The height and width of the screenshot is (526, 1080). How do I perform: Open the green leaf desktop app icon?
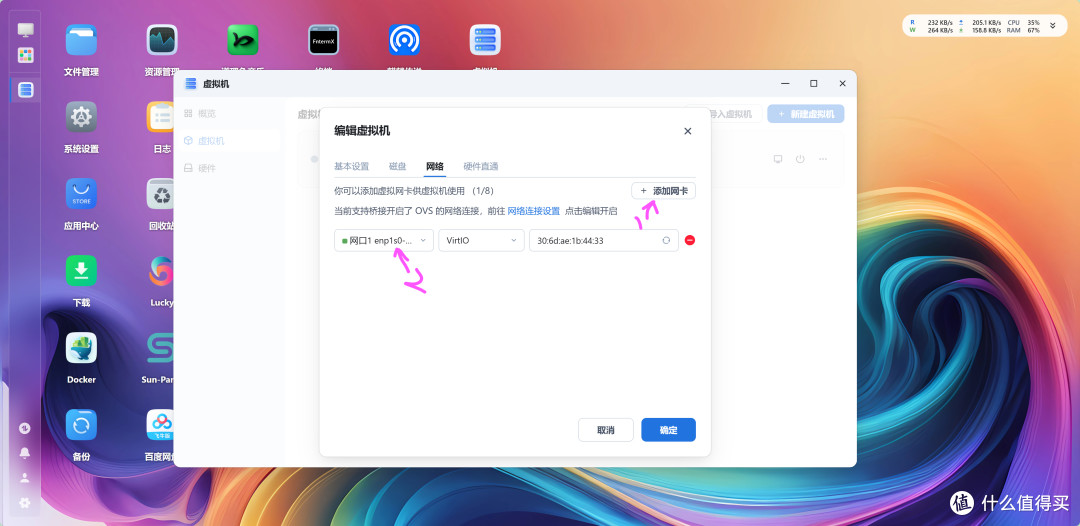(242, 40)
